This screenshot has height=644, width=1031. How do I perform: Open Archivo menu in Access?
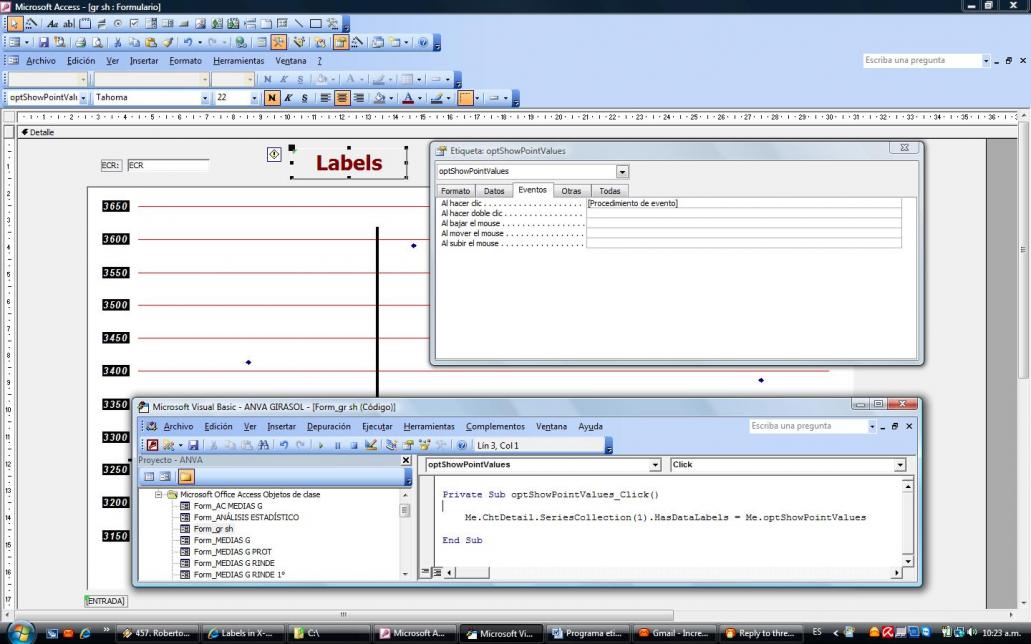(x=41, y=61)
